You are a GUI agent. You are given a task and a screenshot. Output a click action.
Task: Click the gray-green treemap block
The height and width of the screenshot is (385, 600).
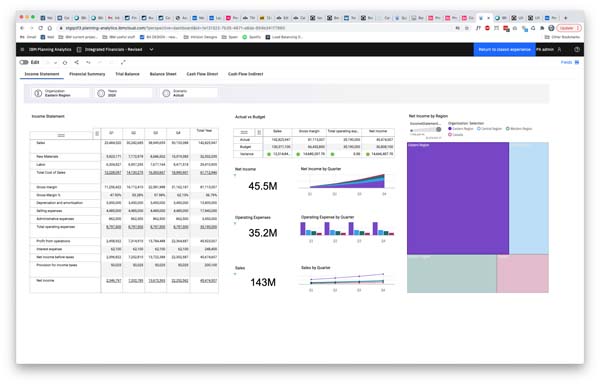452,274
